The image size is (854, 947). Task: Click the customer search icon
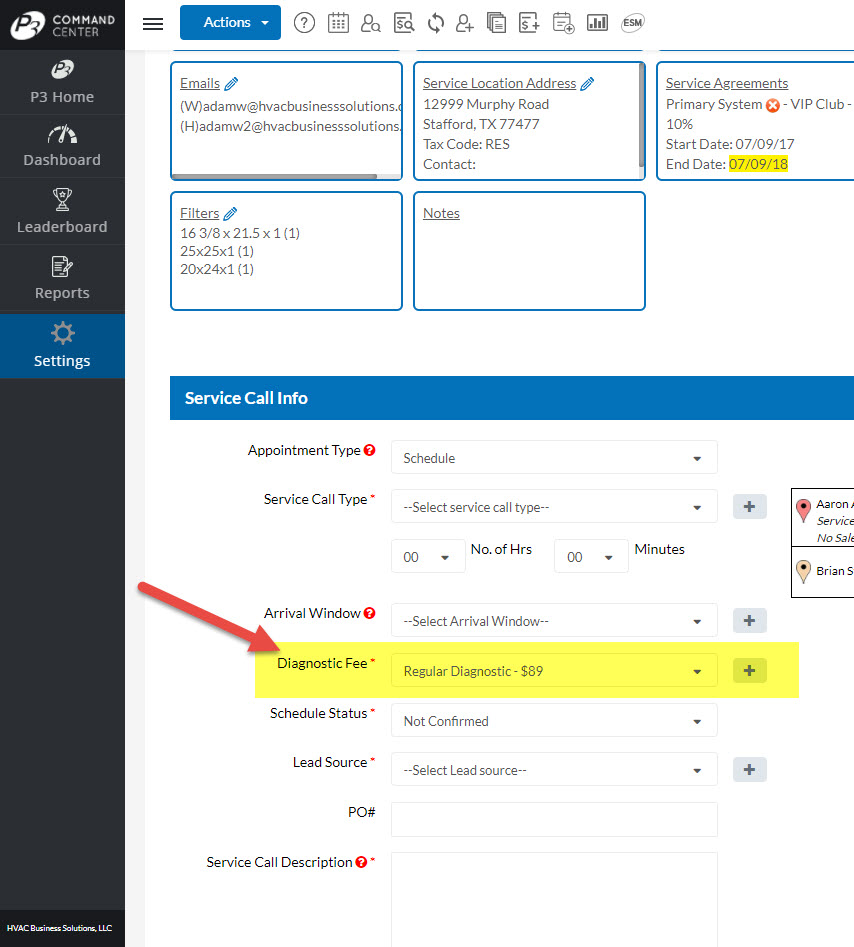pyautogui.click(x=370, y=23)
